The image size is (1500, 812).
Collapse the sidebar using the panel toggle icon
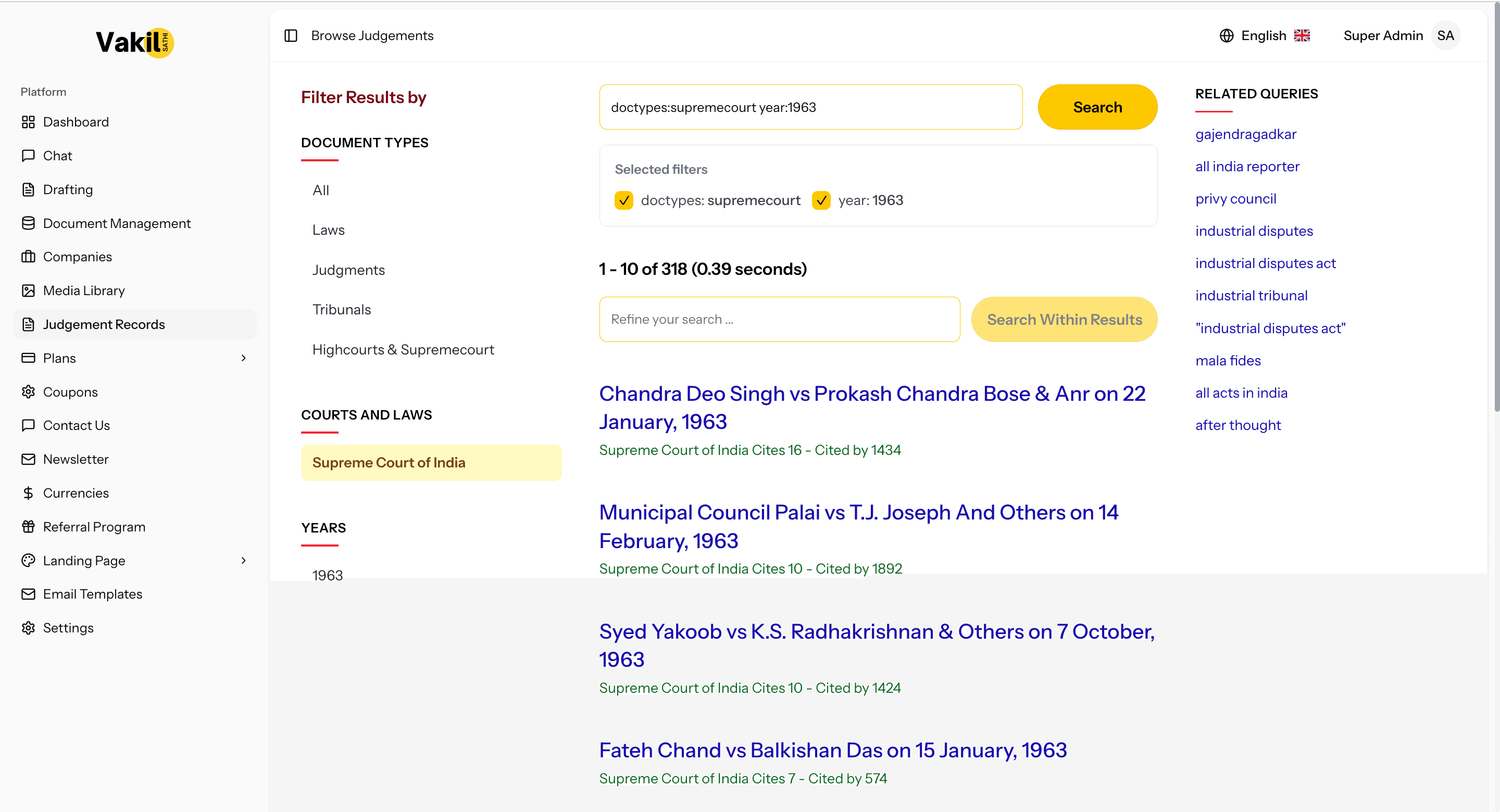(290, 35)
